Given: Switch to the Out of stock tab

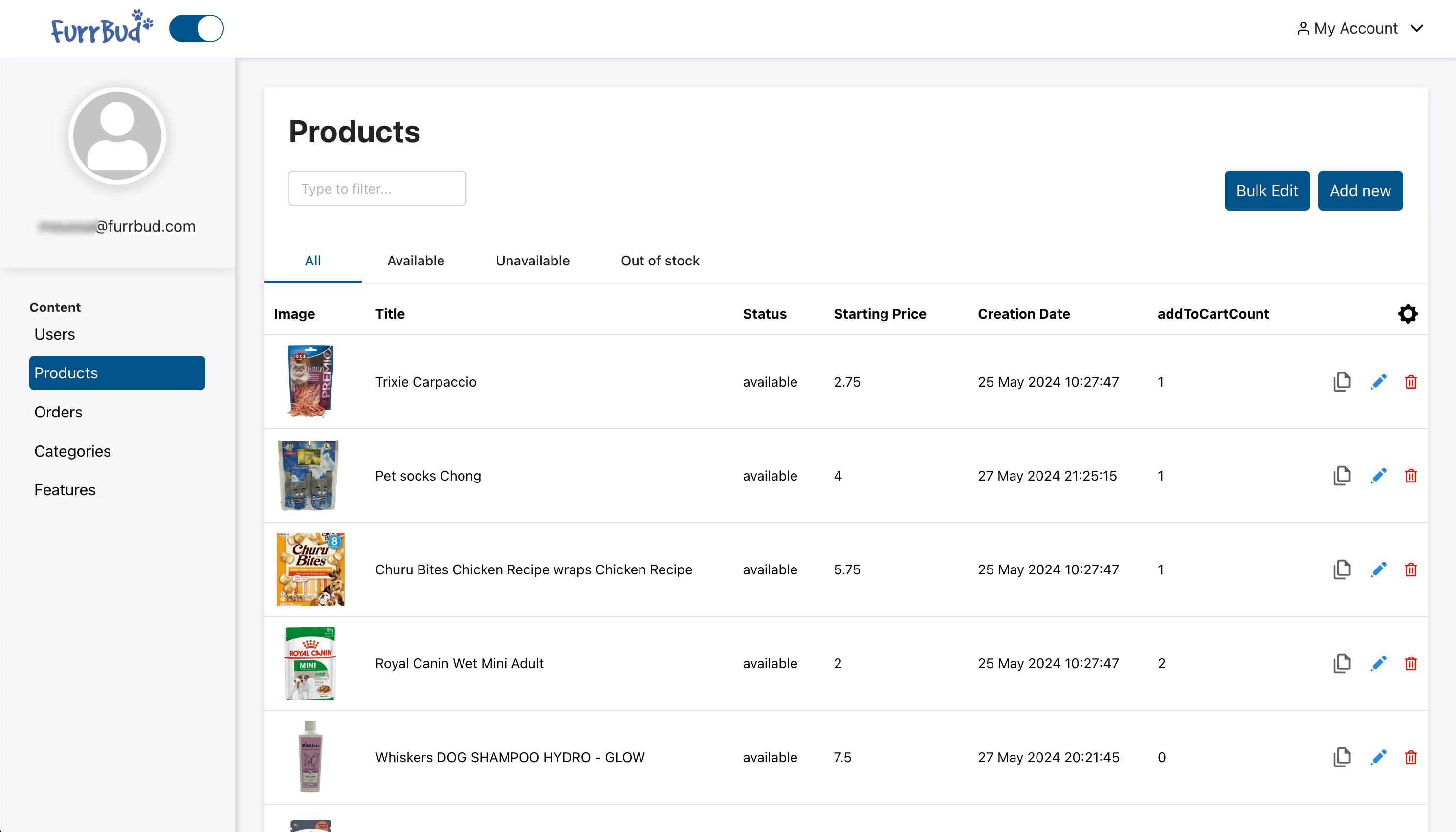Looking at the screenshot, I should pos(660,261).
